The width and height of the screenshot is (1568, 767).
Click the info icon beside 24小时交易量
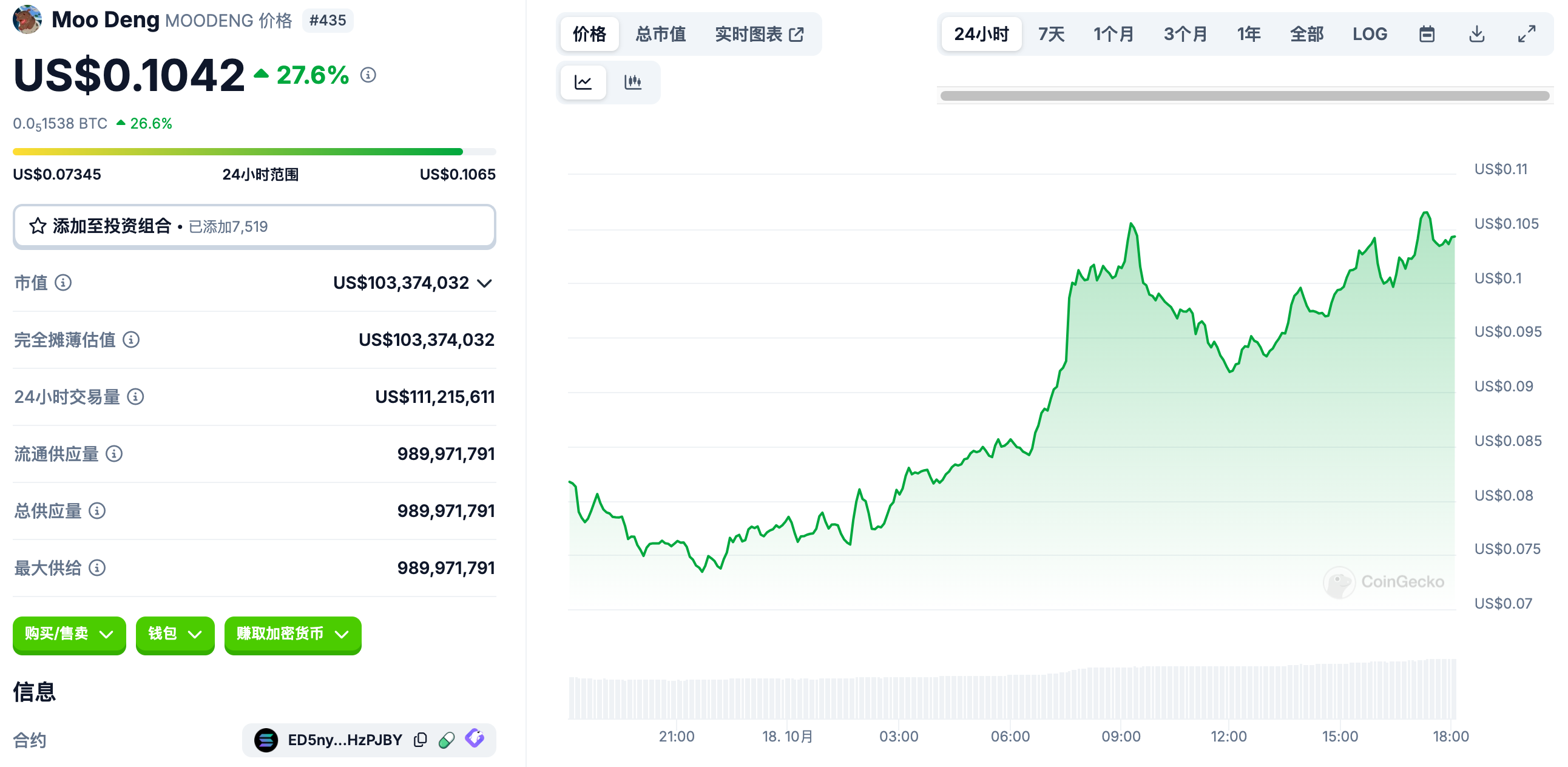(x=135, y=397)
